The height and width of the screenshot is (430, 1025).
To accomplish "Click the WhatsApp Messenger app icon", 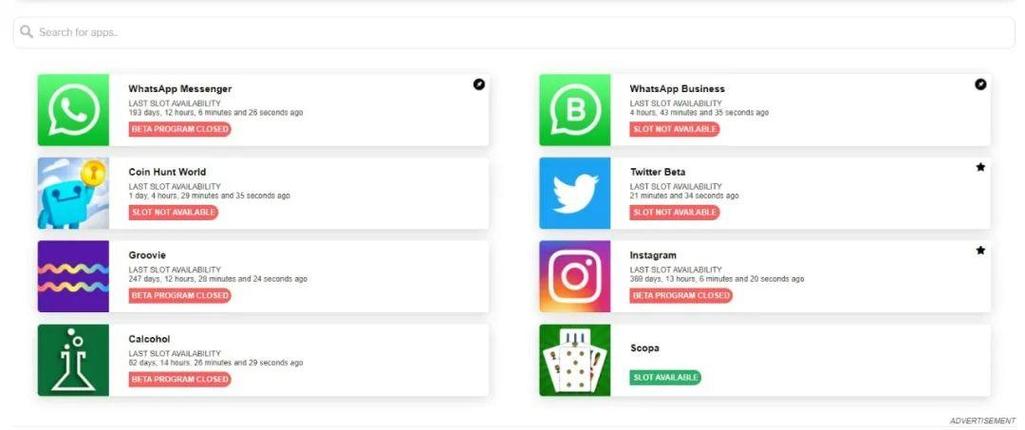I will tap(73, 110).
